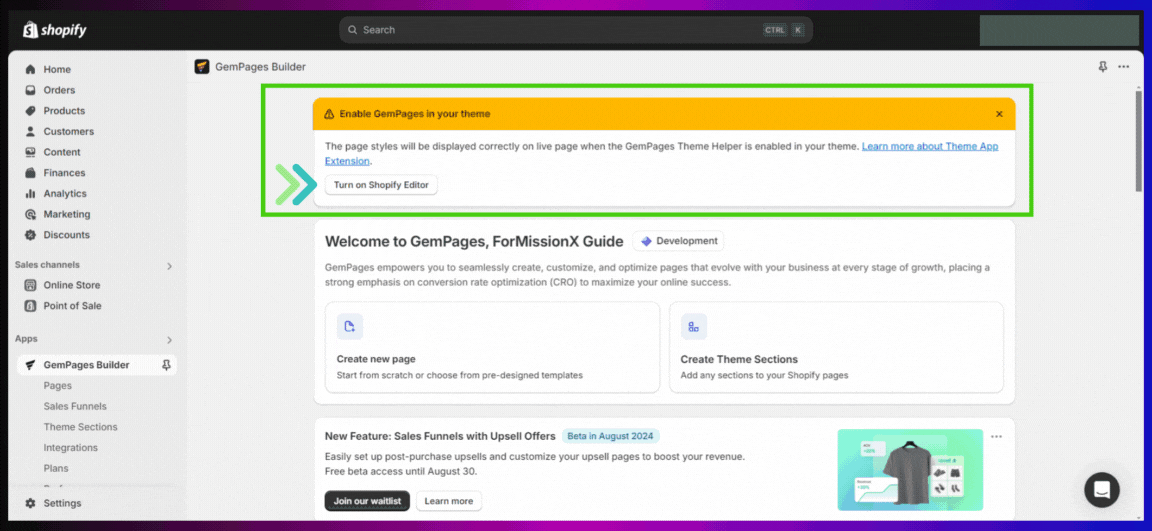Open Pages under GemPages Builder

click(57, 386)
